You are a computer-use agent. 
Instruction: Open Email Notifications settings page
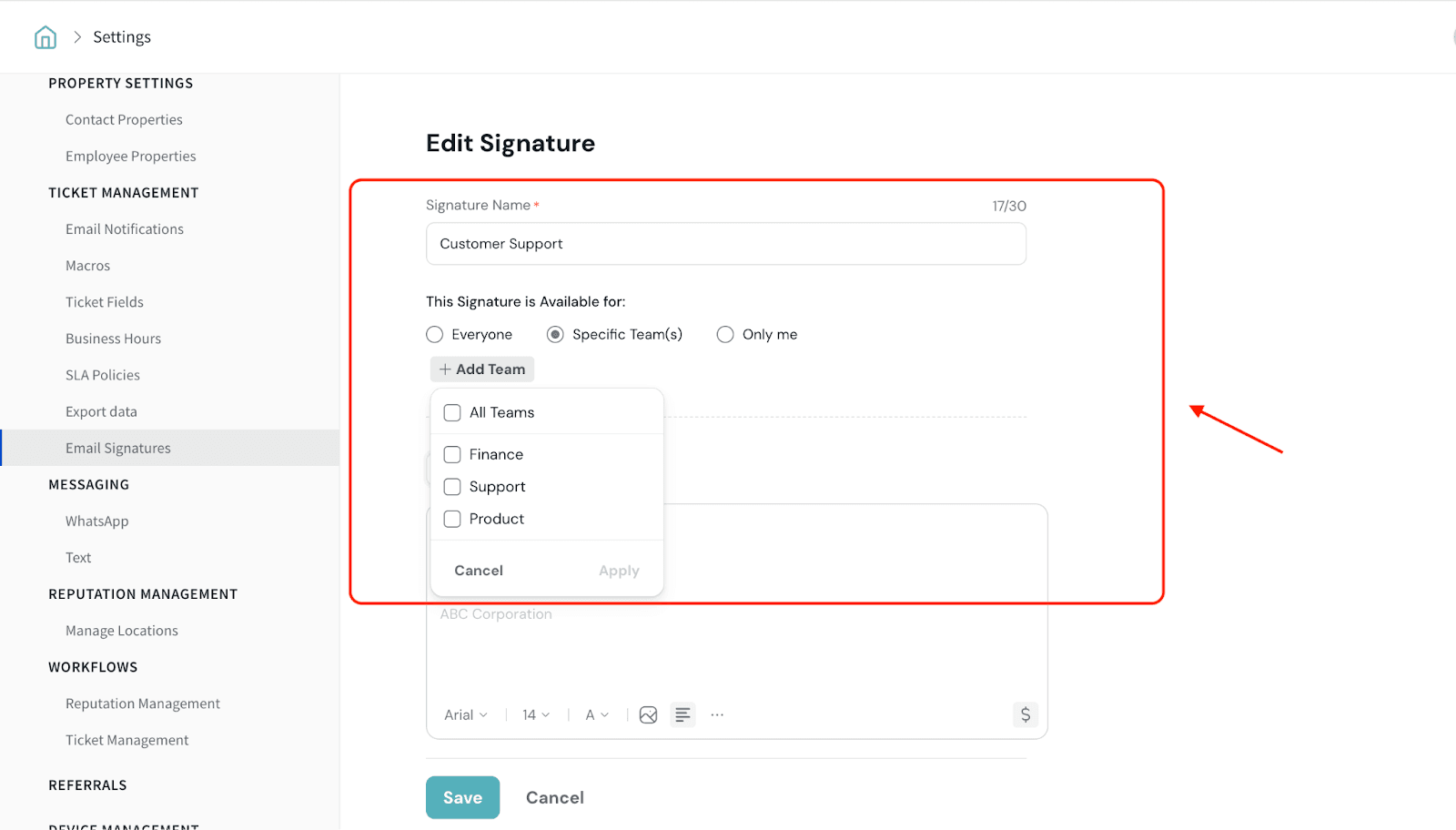click(125, 229)
